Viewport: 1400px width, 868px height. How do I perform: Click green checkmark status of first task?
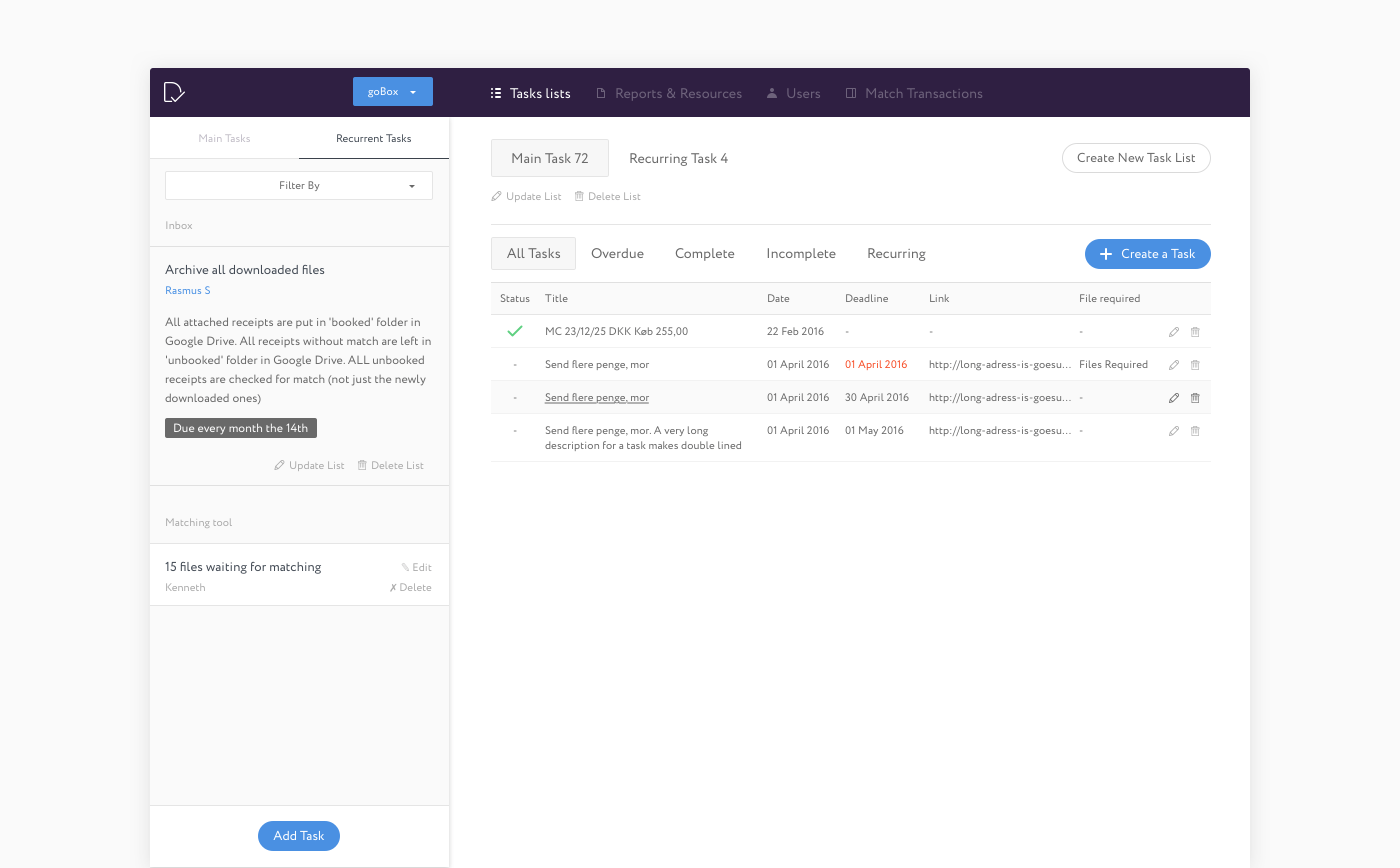(x=514, y=331)
